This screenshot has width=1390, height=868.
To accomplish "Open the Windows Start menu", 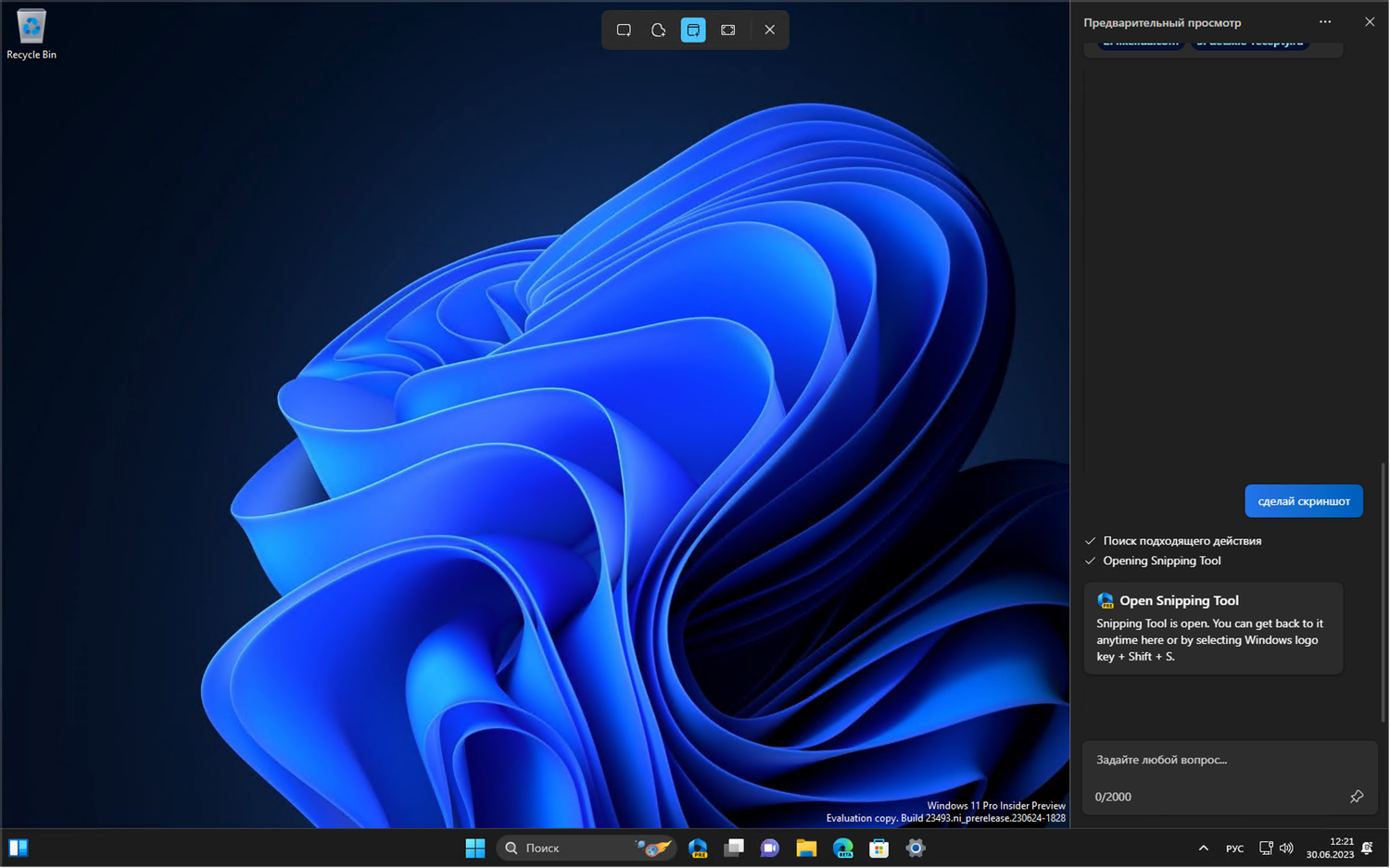I will pos(475,849).
